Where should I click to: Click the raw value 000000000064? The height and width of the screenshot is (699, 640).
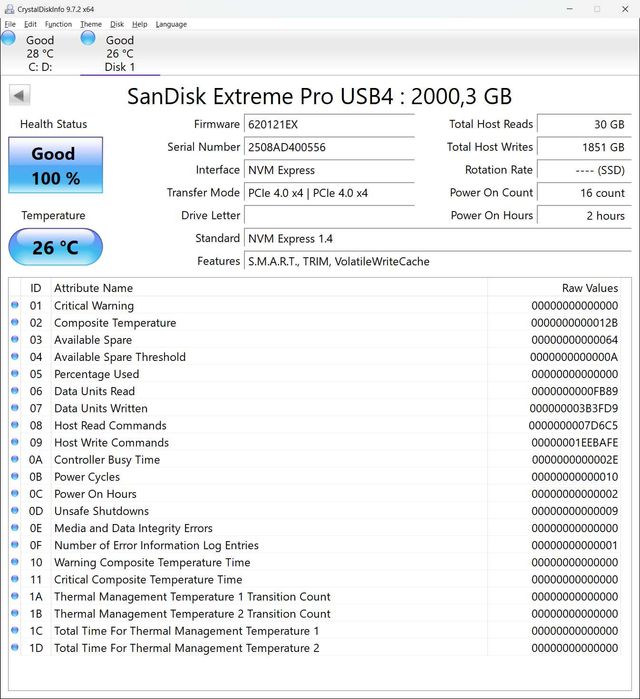point(574,340)
